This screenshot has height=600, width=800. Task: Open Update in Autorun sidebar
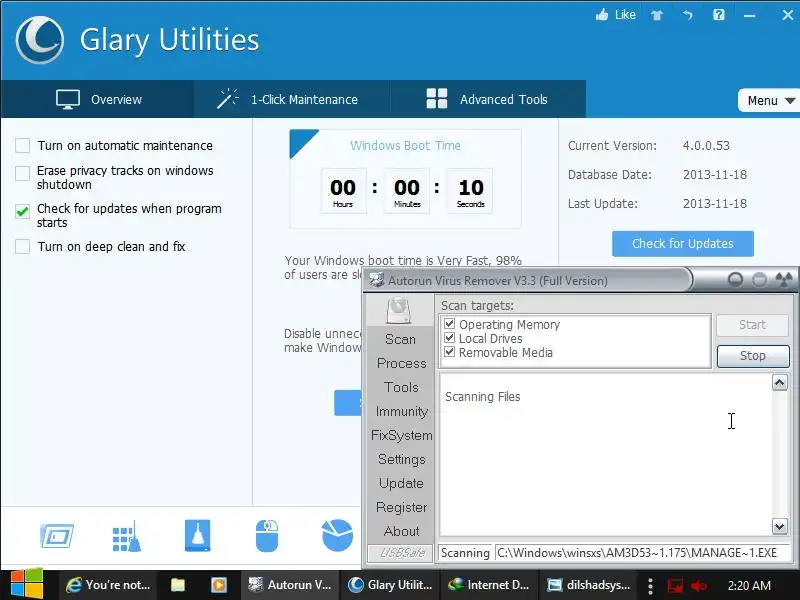pos(402,483)
